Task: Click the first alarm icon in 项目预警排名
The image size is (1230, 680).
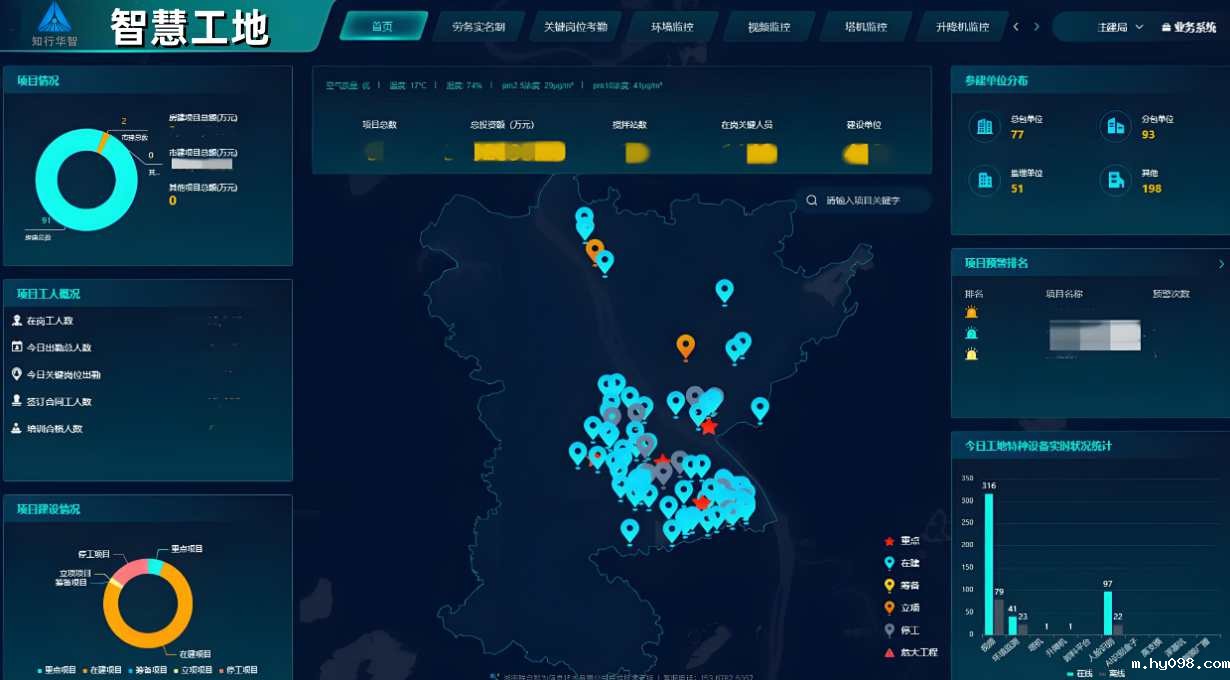Action: click(969, 312)
